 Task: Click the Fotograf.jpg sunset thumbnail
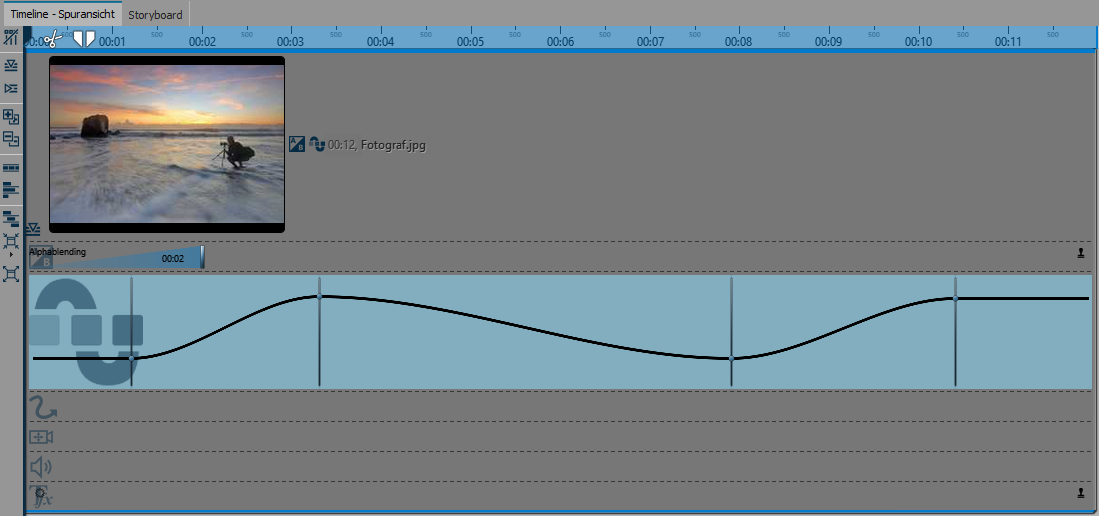click(x=167, y=144)
